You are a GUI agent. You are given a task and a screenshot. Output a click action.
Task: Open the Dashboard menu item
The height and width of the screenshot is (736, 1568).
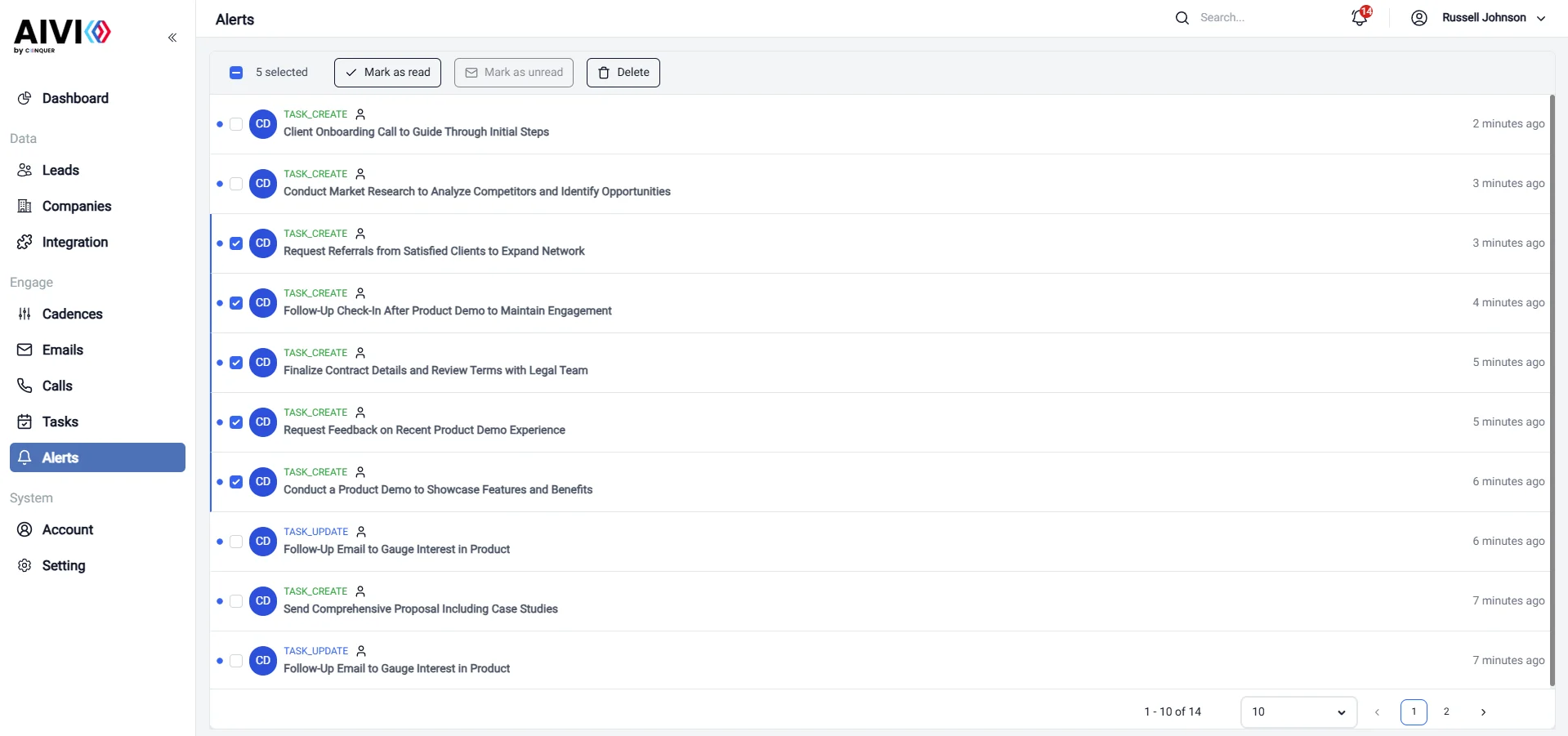pyautogui.click(x=97, y=98)
